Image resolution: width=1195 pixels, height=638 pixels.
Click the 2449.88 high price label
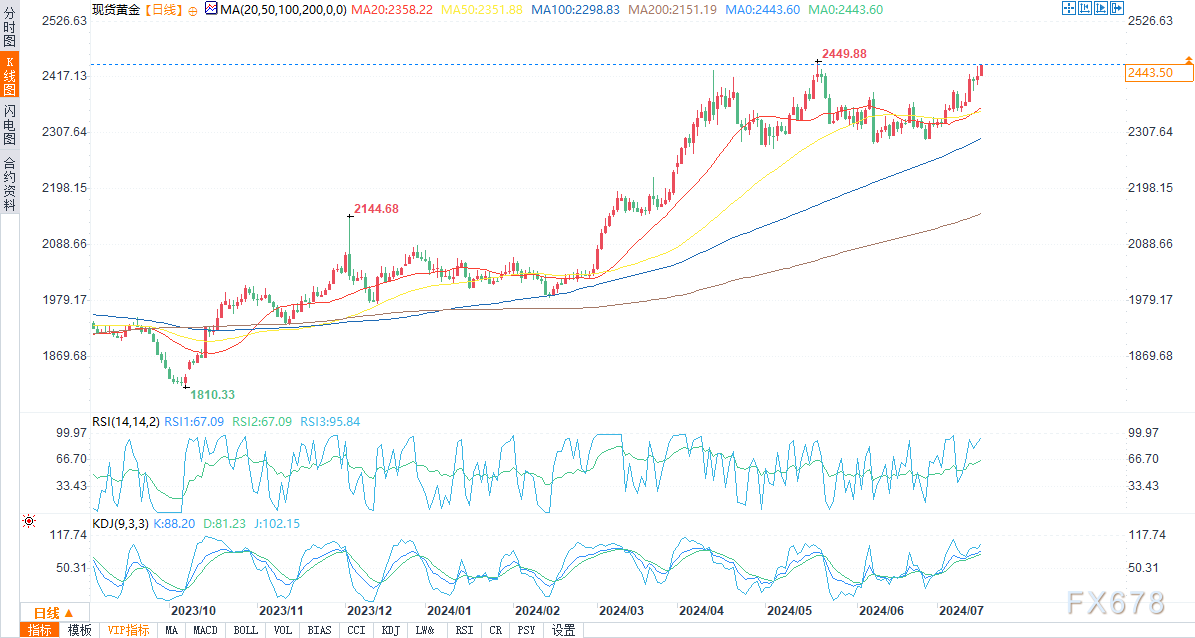point(844,53)
